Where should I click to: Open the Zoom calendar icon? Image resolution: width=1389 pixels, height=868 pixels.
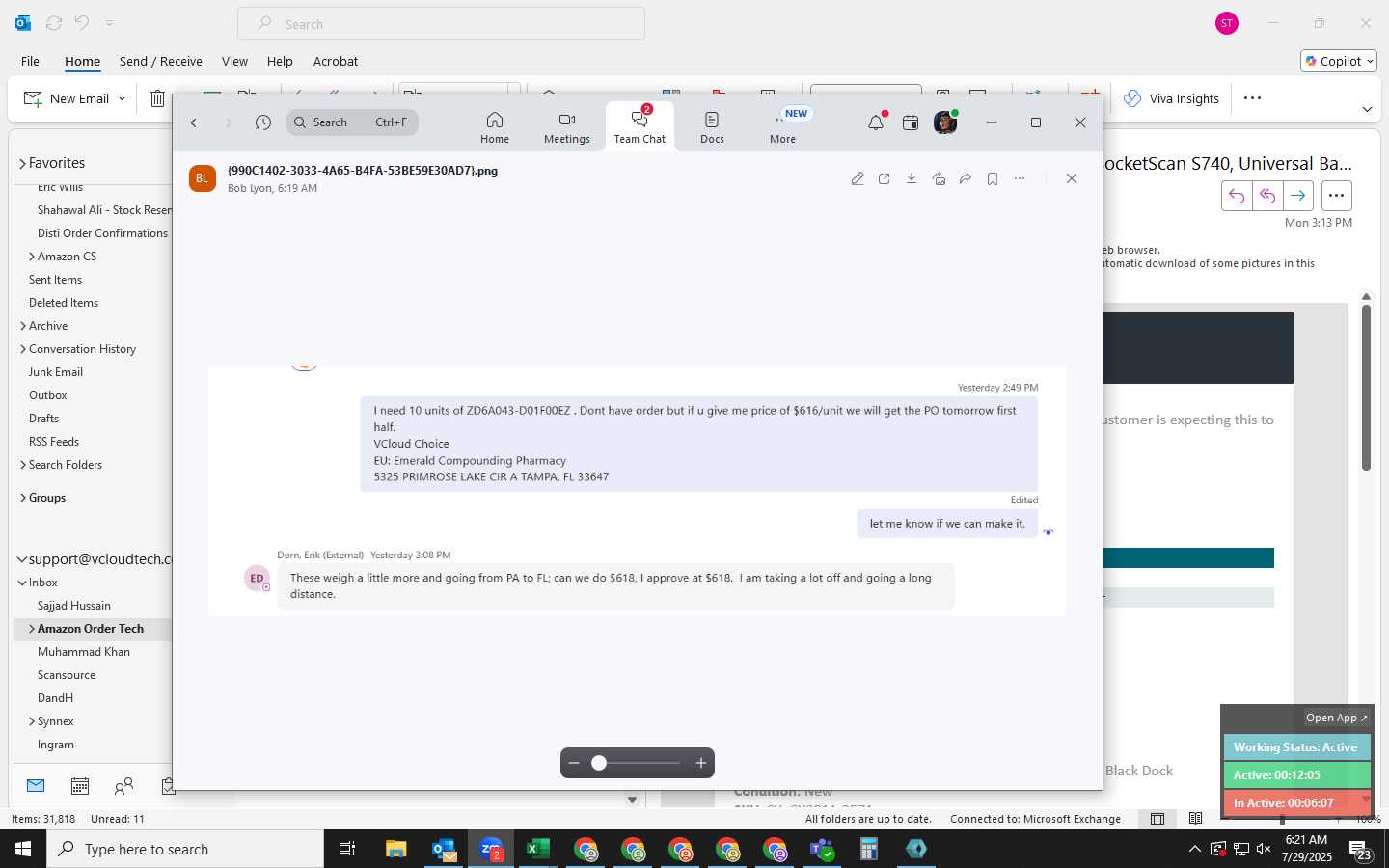coord(911,122)
